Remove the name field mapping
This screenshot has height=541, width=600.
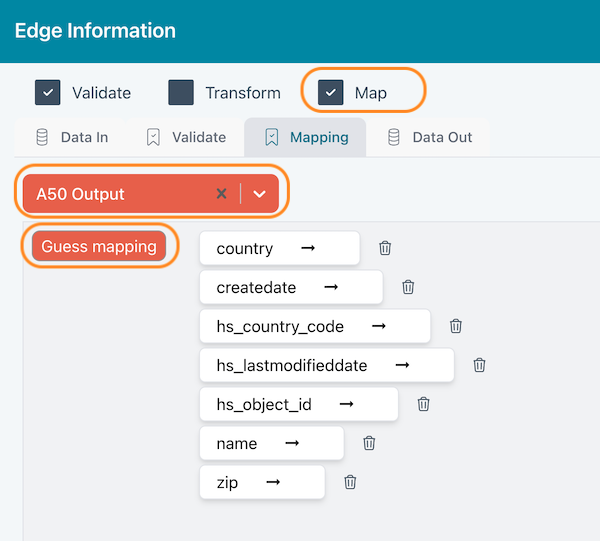click(x=369, y=443)
